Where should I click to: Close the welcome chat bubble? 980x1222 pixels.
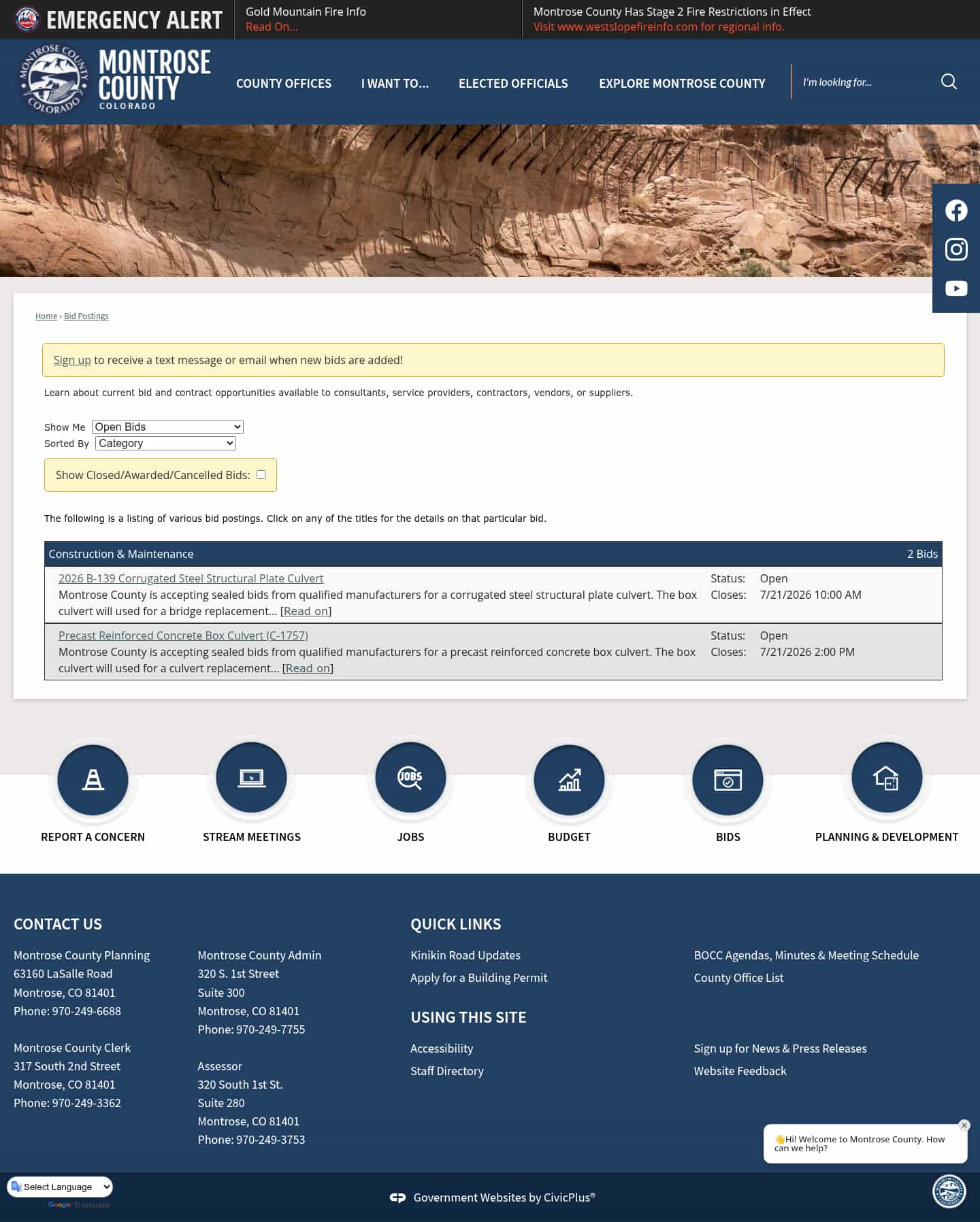pyautogui.click(x=964, y=1125)
